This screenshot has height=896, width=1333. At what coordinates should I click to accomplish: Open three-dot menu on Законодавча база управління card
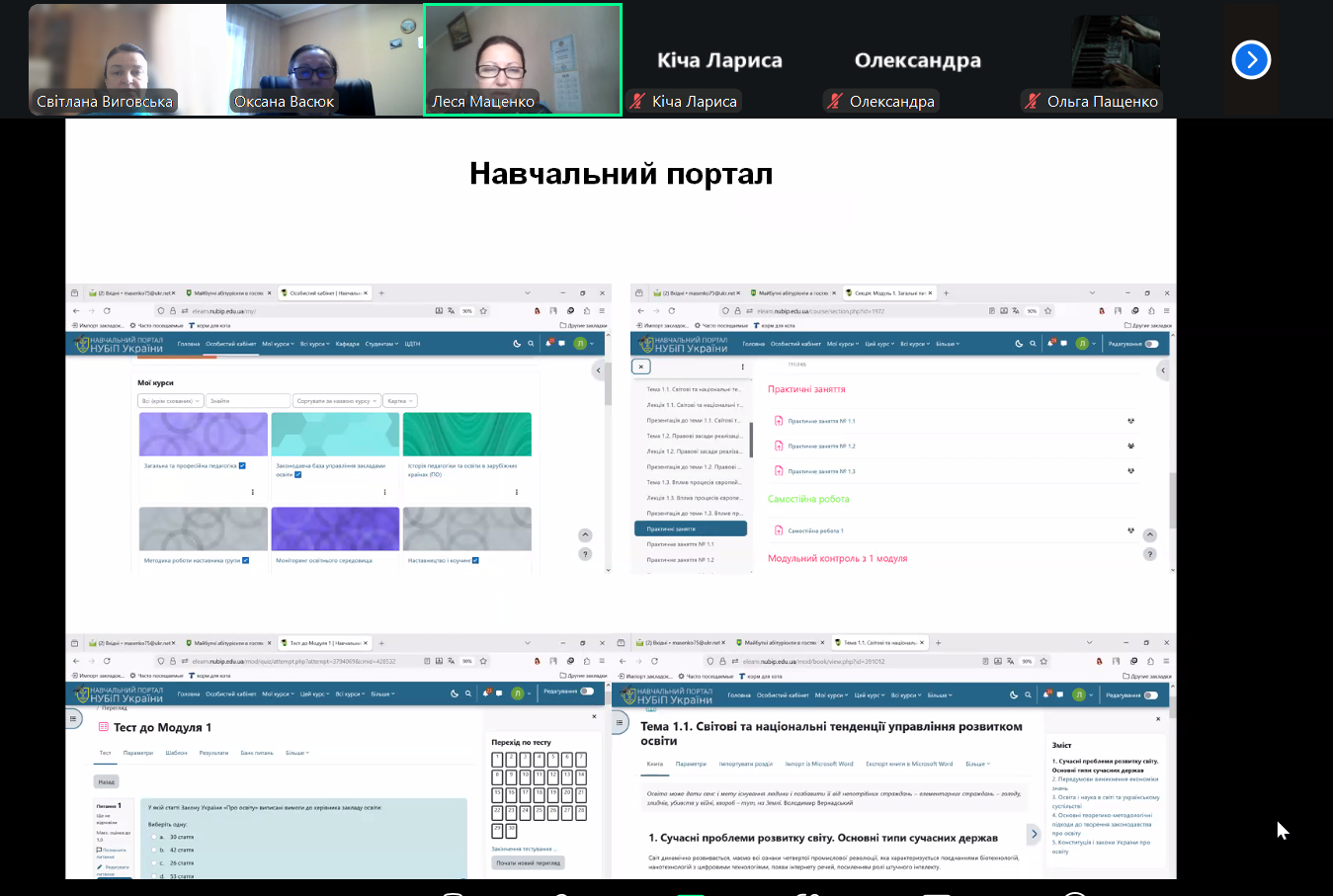point(385,491)
